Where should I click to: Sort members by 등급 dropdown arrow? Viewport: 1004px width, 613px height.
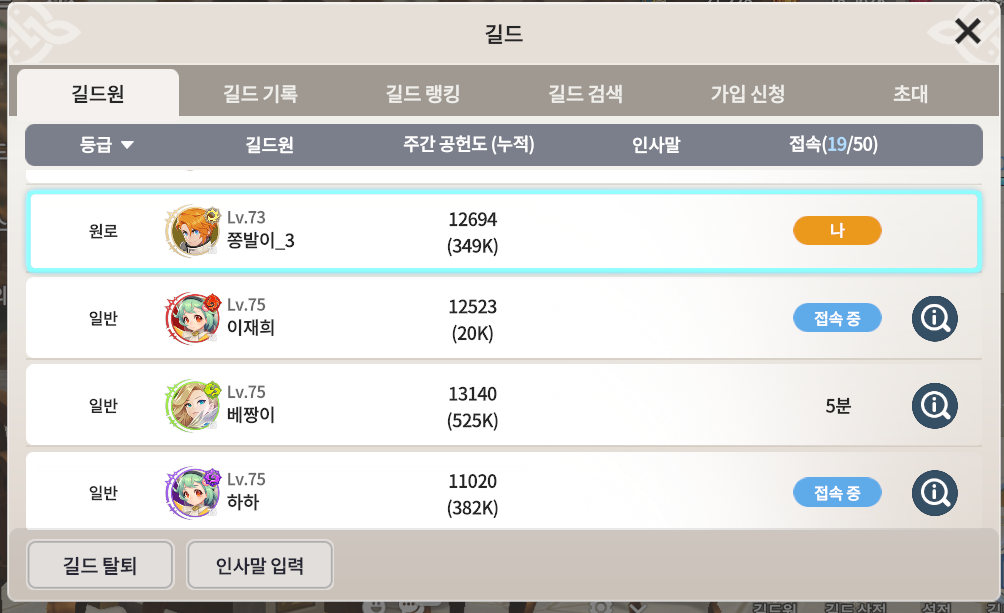click(127, 145)
